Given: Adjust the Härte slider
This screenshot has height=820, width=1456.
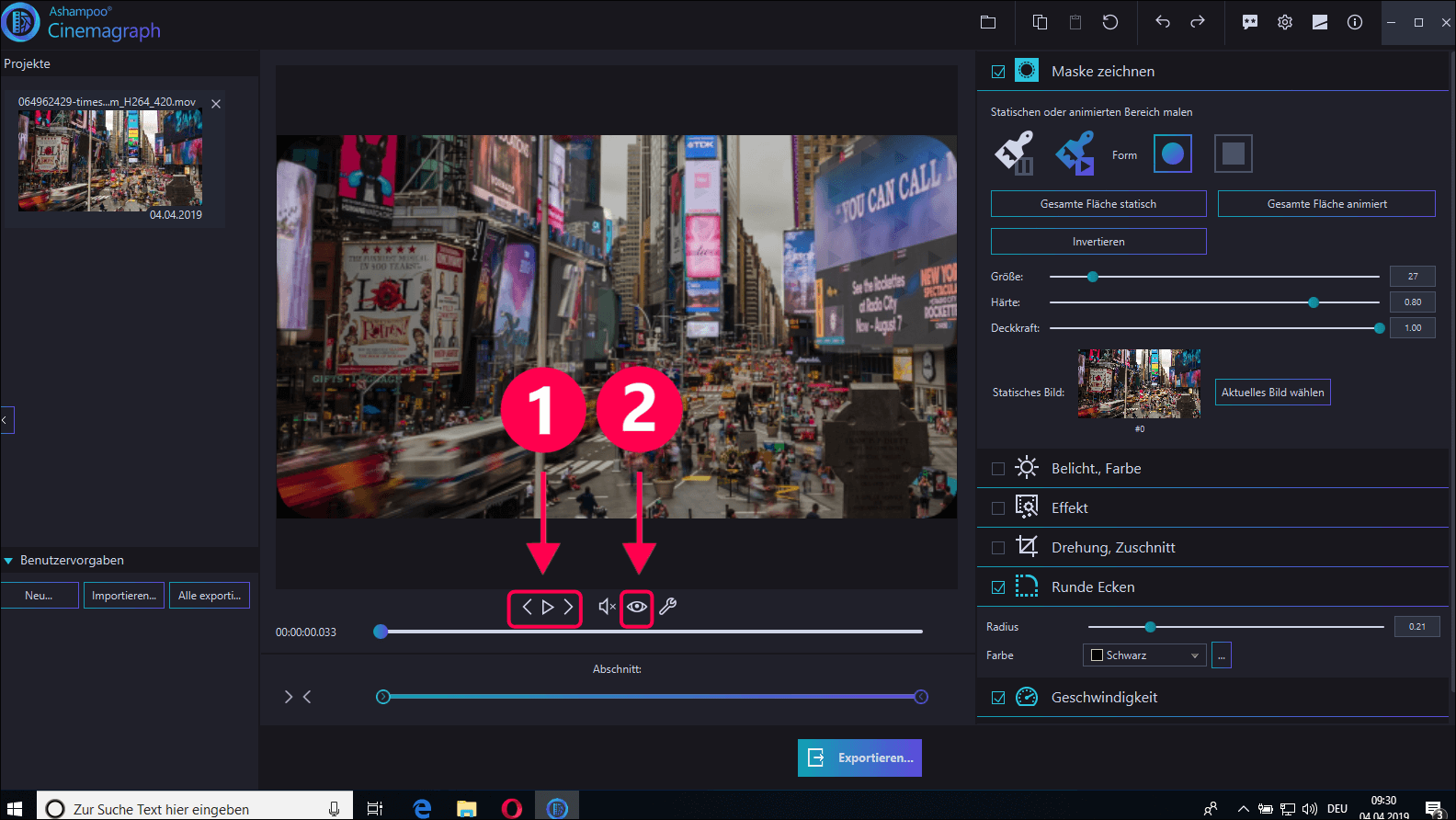Looking at the screenshot, I should click(1314, 302).
